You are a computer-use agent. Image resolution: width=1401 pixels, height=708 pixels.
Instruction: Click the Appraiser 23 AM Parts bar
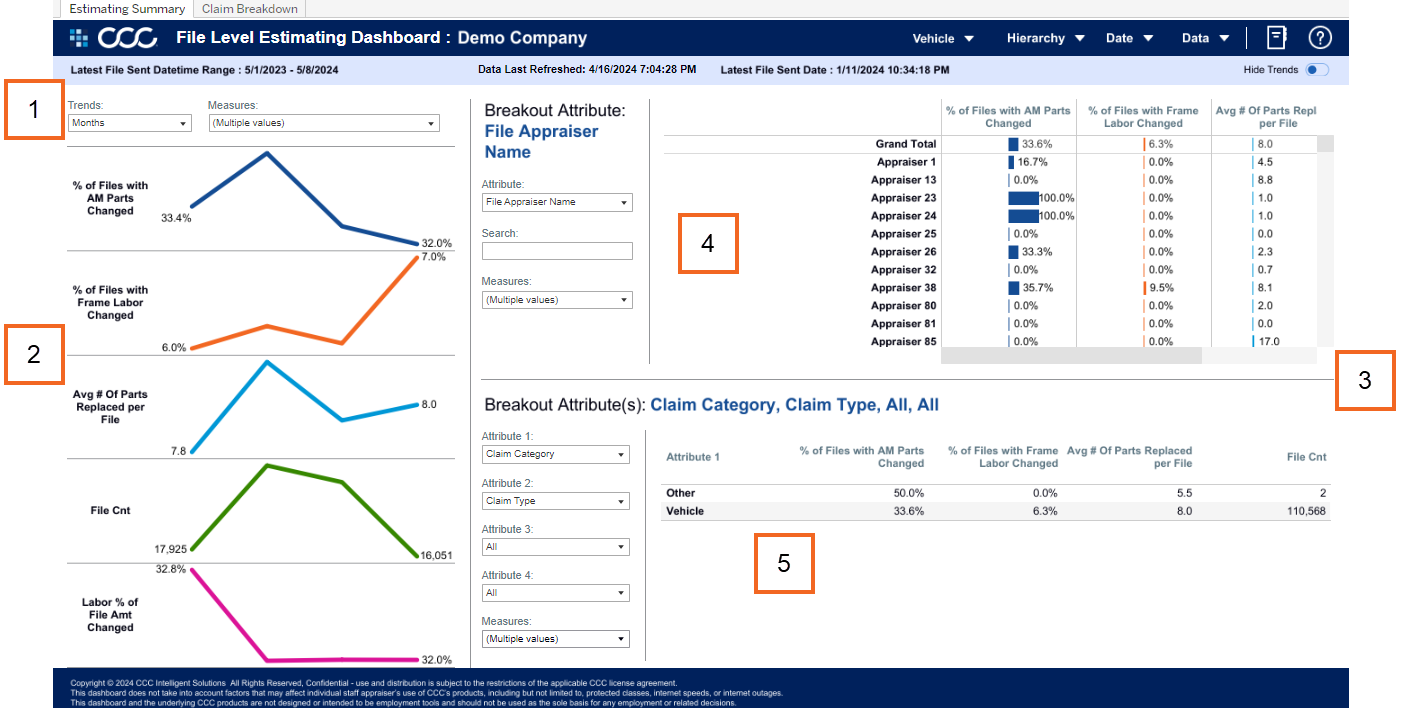[1023, 198]
